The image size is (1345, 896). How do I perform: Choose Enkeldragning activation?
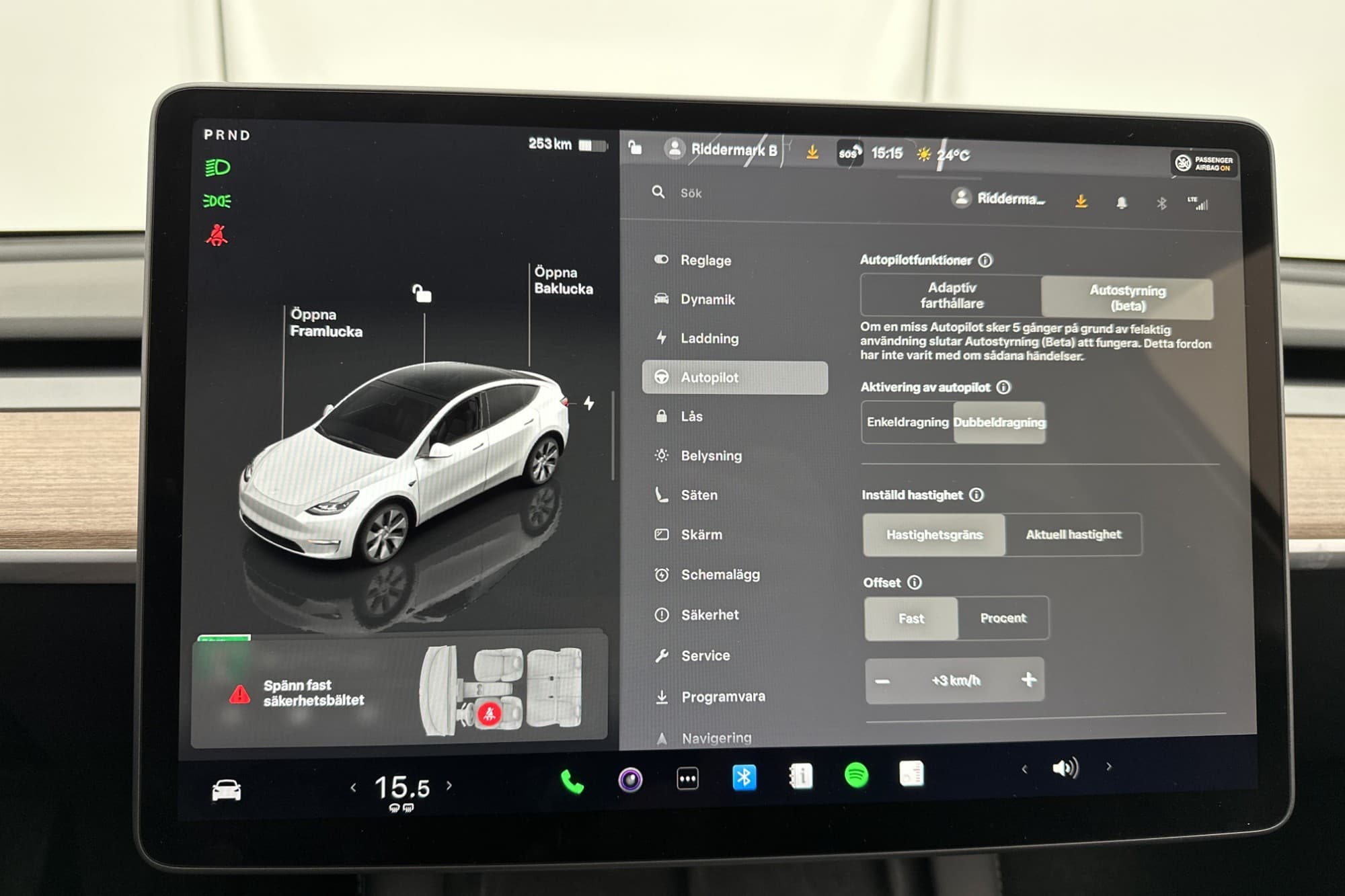tap(907, 422)
